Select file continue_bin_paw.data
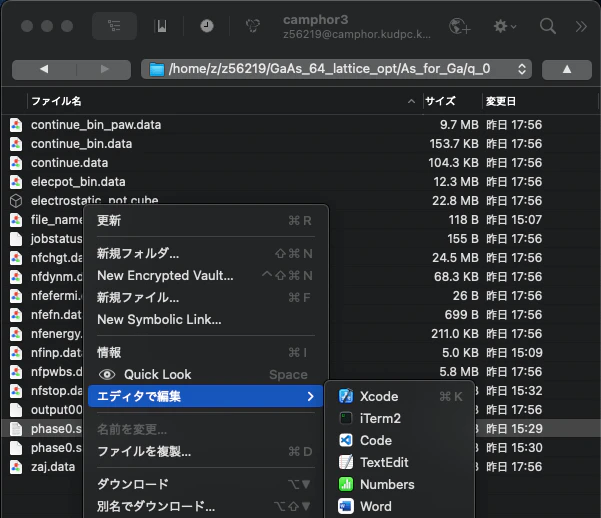This screenshot has width=601, height=518. (96, 125)
